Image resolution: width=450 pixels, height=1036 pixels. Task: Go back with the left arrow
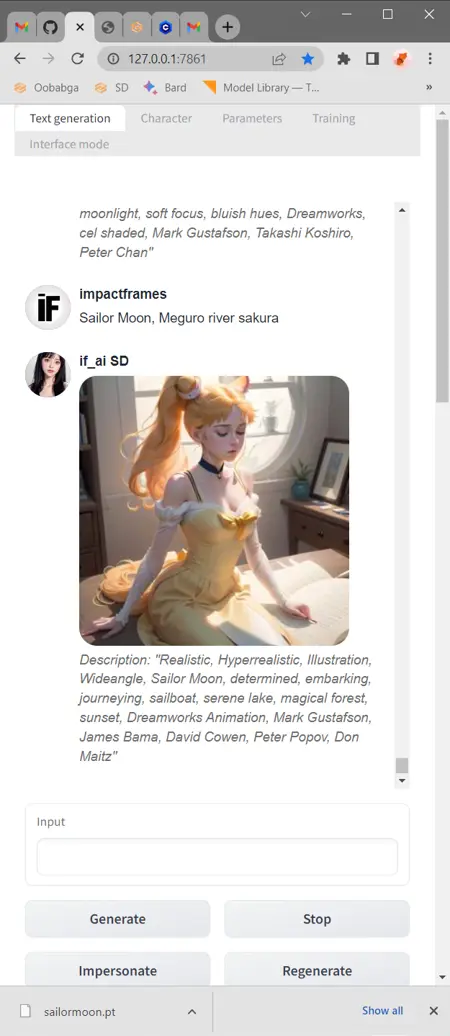click(20, 59)
